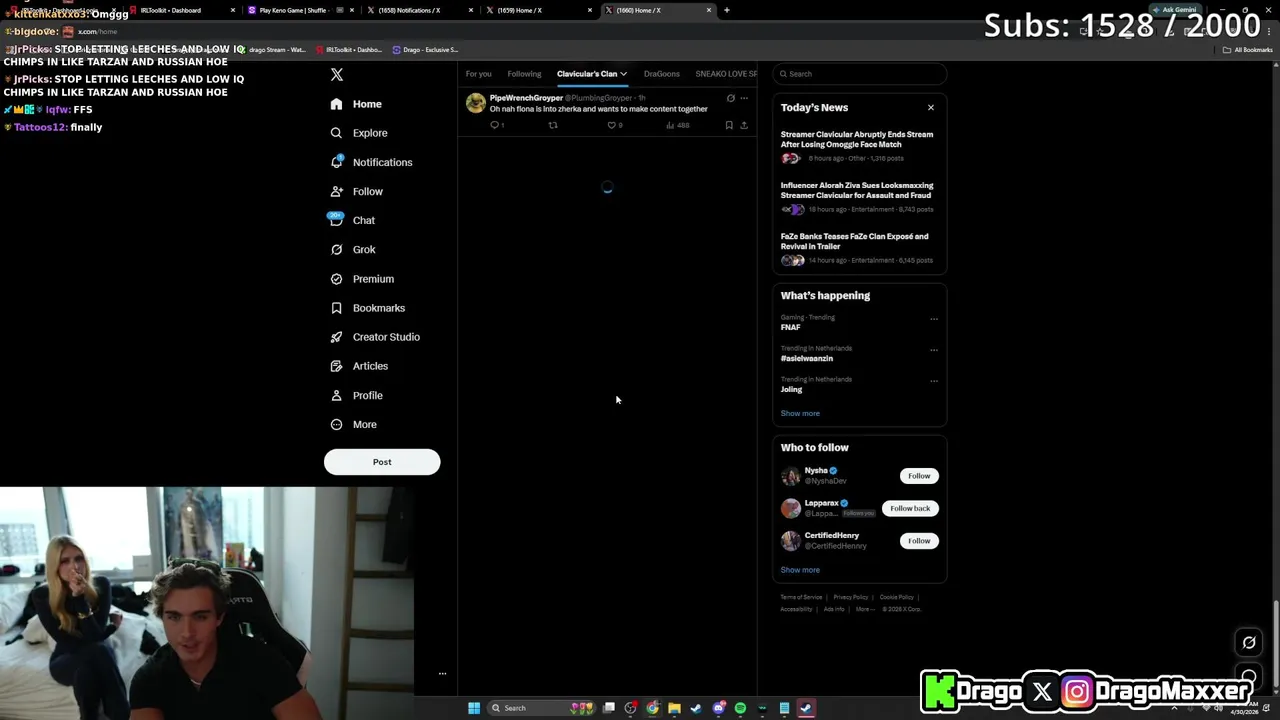
Task: Open Grok assistant
Action: coord(353,249)
